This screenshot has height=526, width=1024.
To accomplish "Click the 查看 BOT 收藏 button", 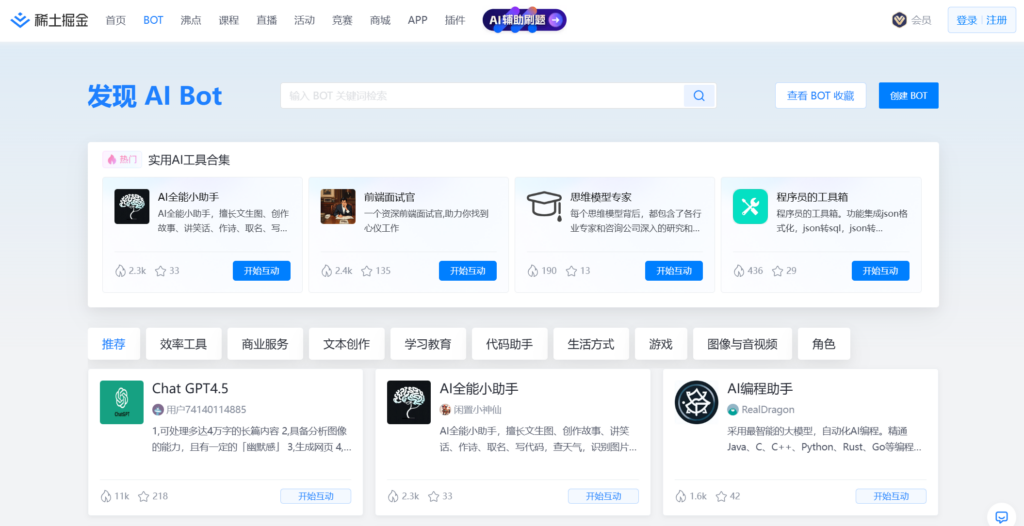I will click(x=821, y=95).
